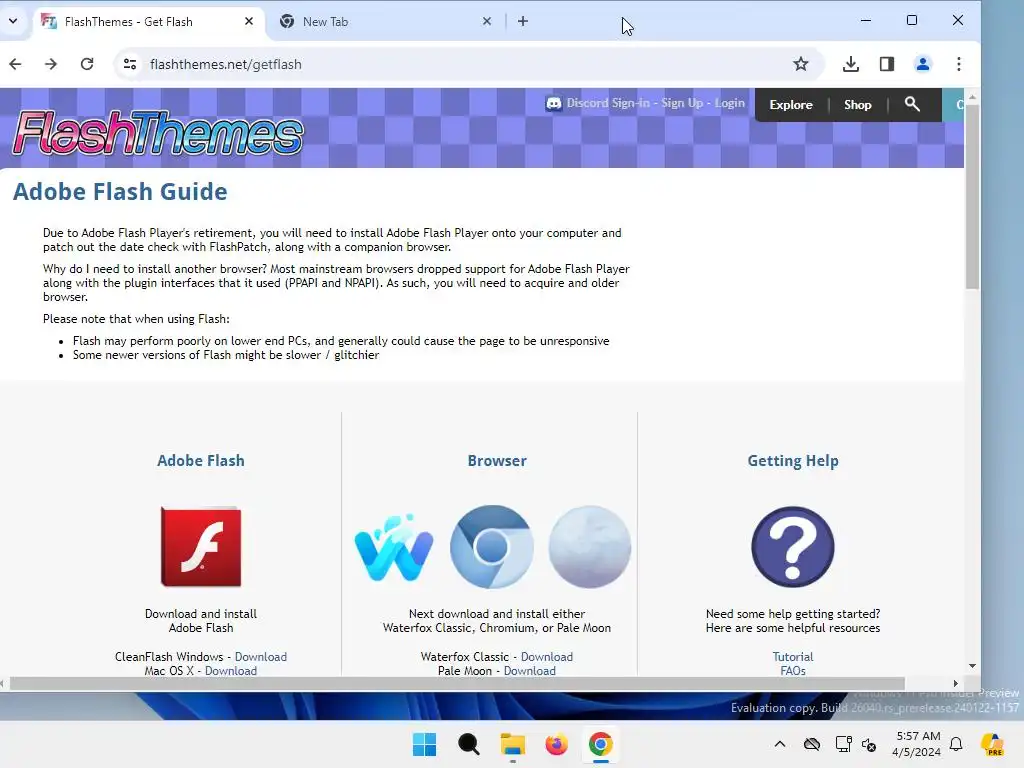The width and height of the screenshot is (1024, 768).
Task: Click the Chromium logo icon
Action: (492, 547)
